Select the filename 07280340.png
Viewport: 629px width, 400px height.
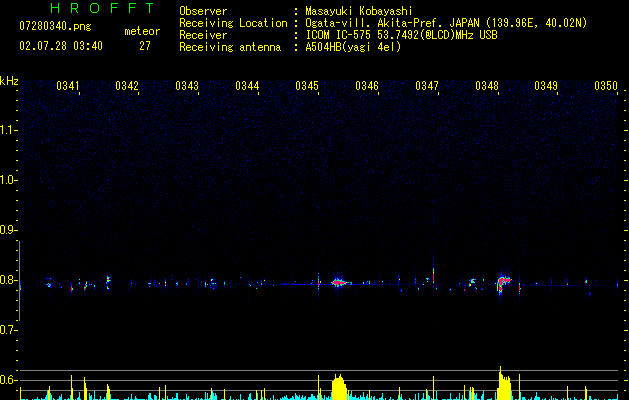coord(55,27)
